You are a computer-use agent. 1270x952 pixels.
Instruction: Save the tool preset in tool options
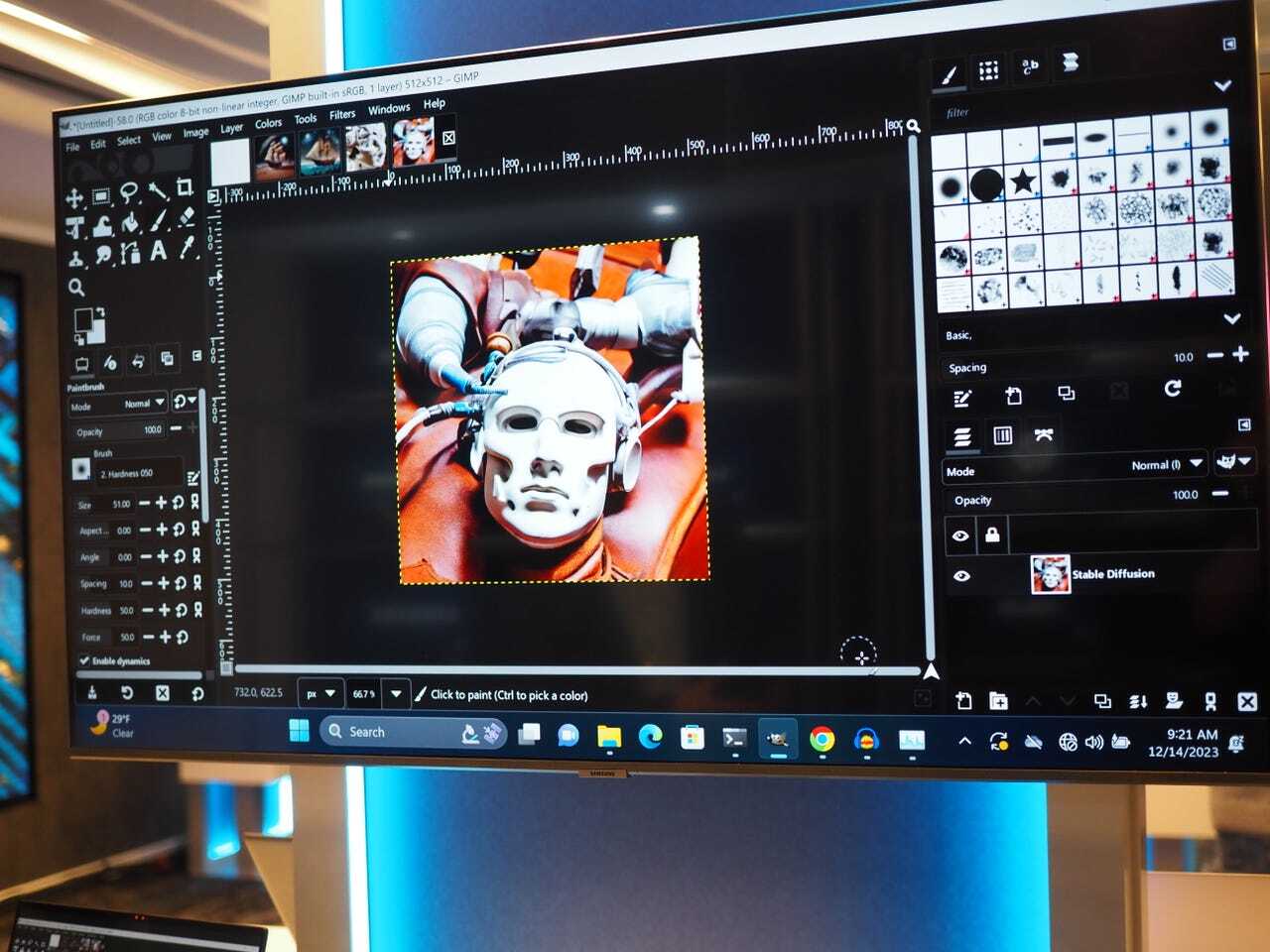coord(92,692)
